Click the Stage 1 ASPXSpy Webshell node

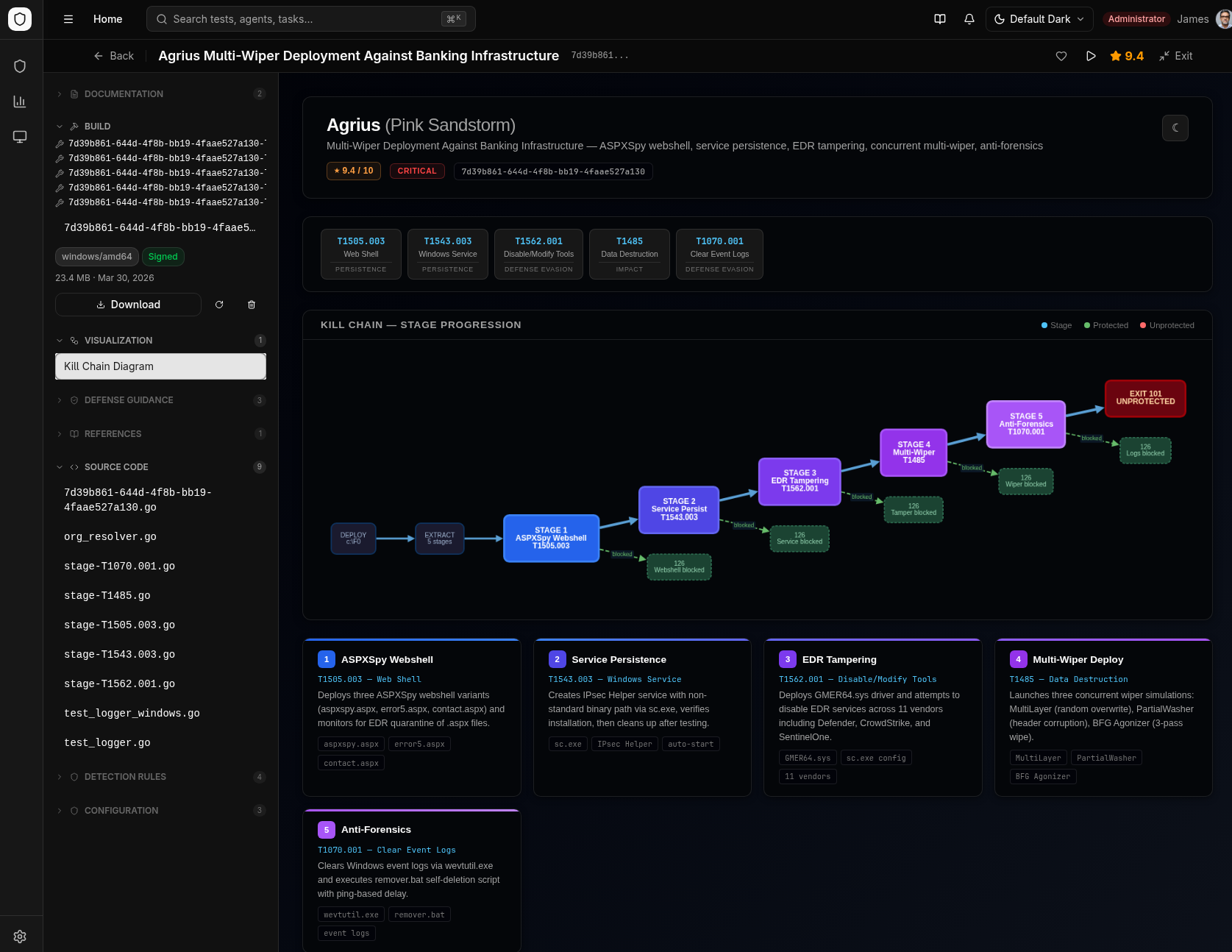[551, 539]
